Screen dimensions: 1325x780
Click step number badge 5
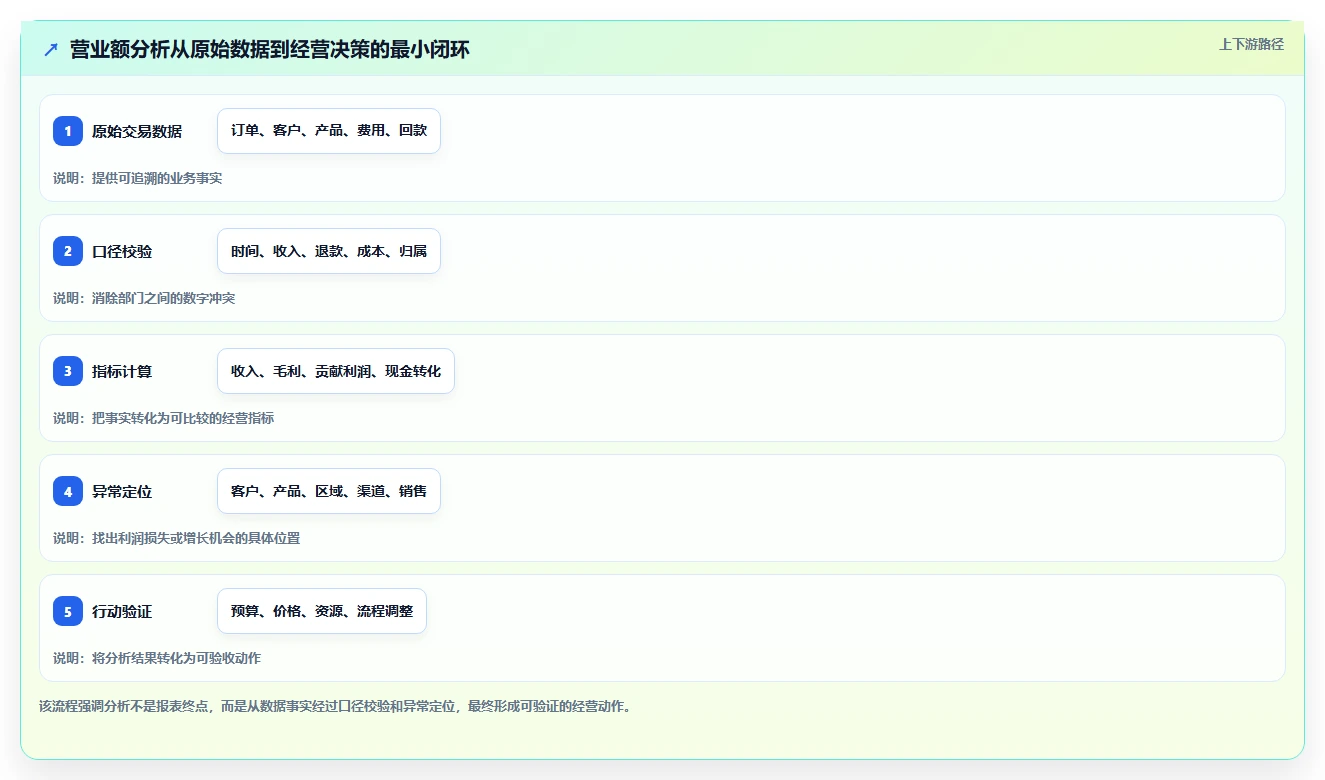[68, 611]
